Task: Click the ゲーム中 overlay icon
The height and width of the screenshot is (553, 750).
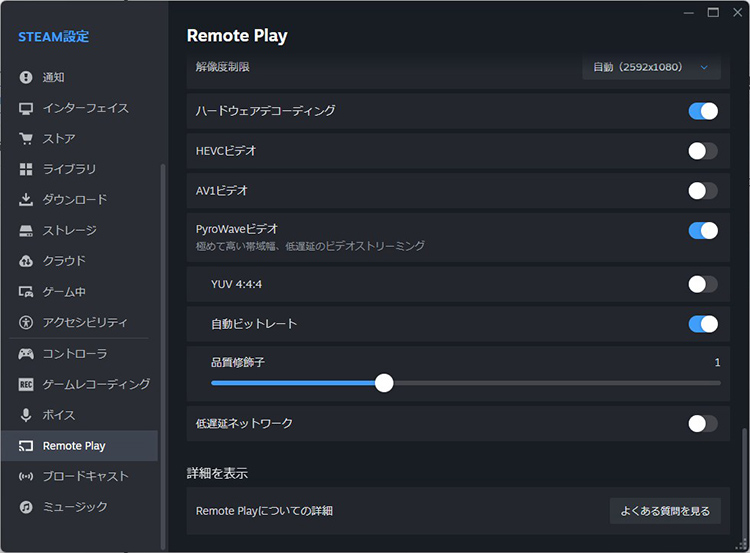Action: (26, 291)
